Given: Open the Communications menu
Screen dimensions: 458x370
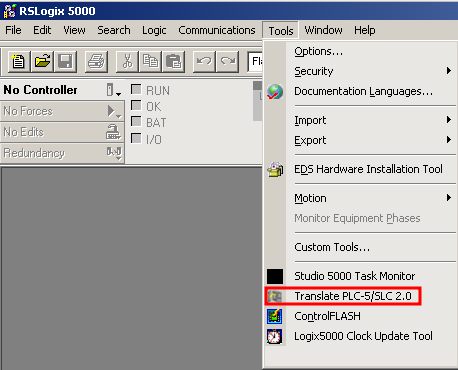Looking at the screenshot, I should (x=217, y=30).
